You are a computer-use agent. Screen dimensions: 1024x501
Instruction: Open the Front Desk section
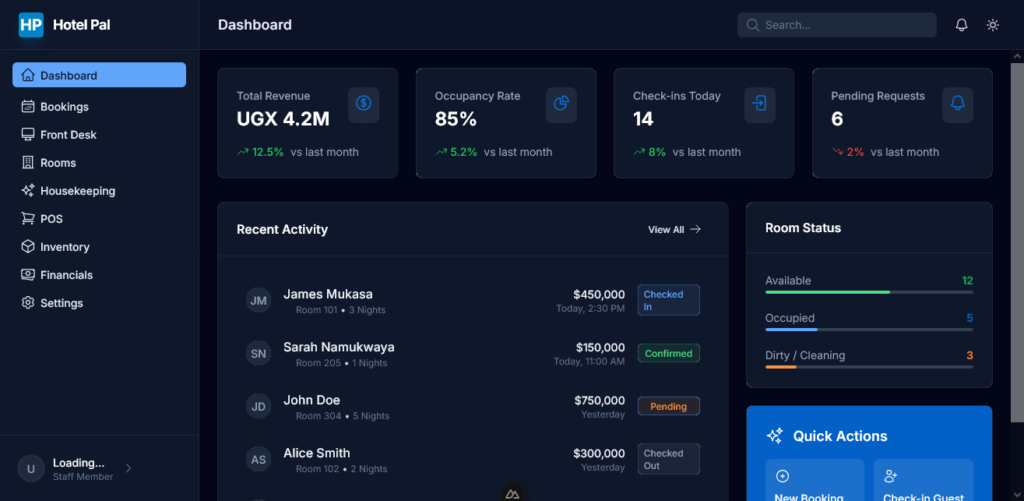(68, 135)
